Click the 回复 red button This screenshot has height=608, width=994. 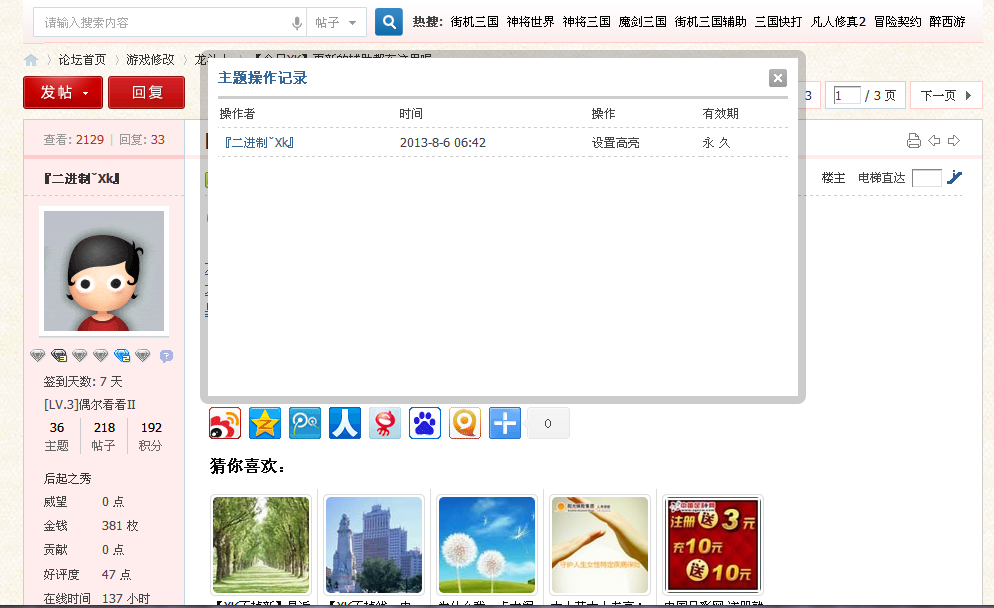(x=146, y=93)
